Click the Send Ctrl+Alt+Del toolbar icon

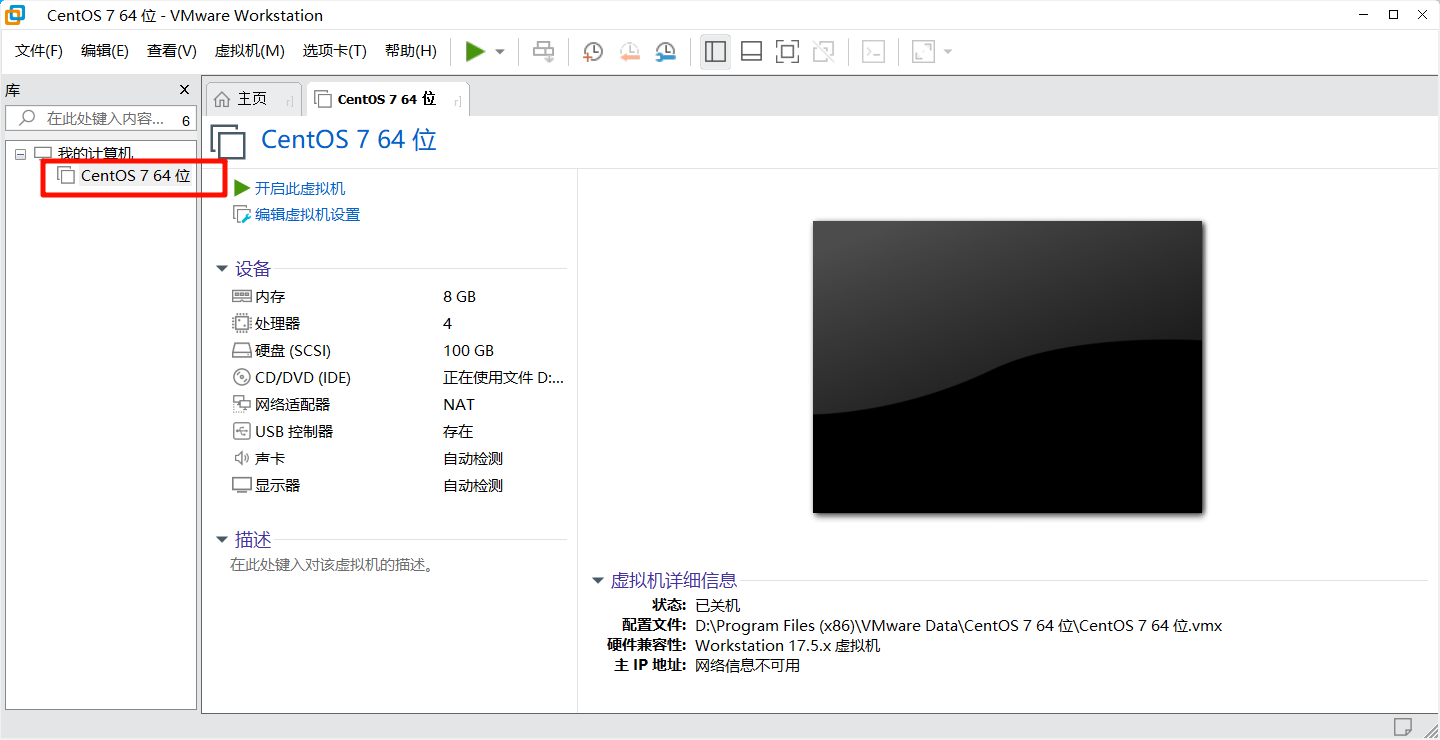(x=543, y=51)
